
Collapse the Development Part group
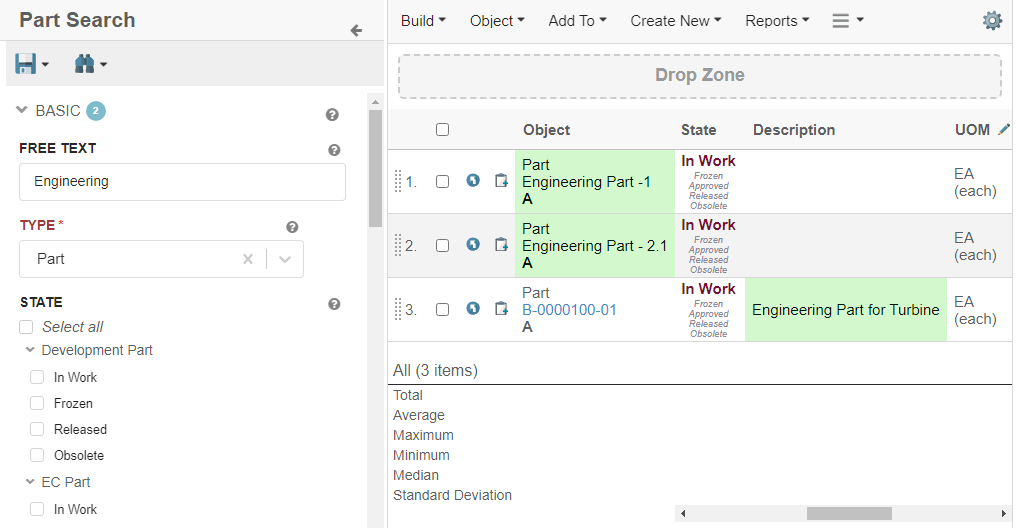(30, 350)
